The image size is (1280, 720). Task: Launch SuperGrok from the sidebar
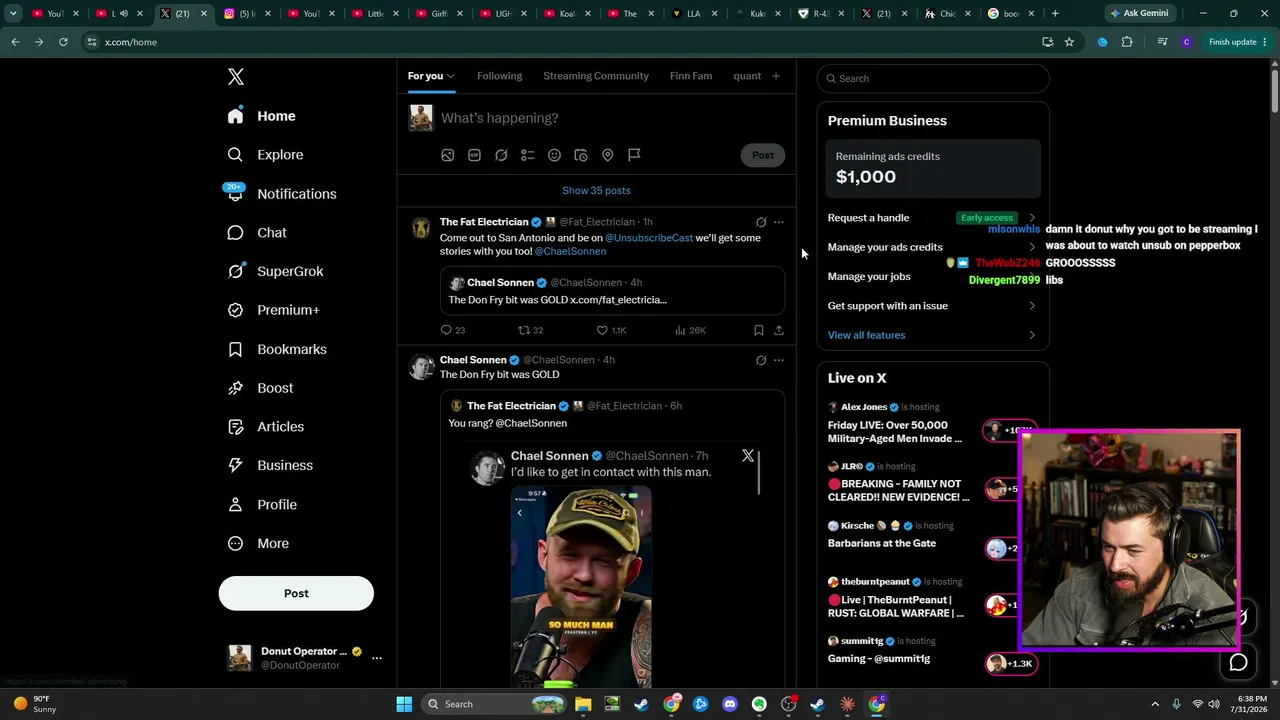pyautogui.click(x=275, y=271)
